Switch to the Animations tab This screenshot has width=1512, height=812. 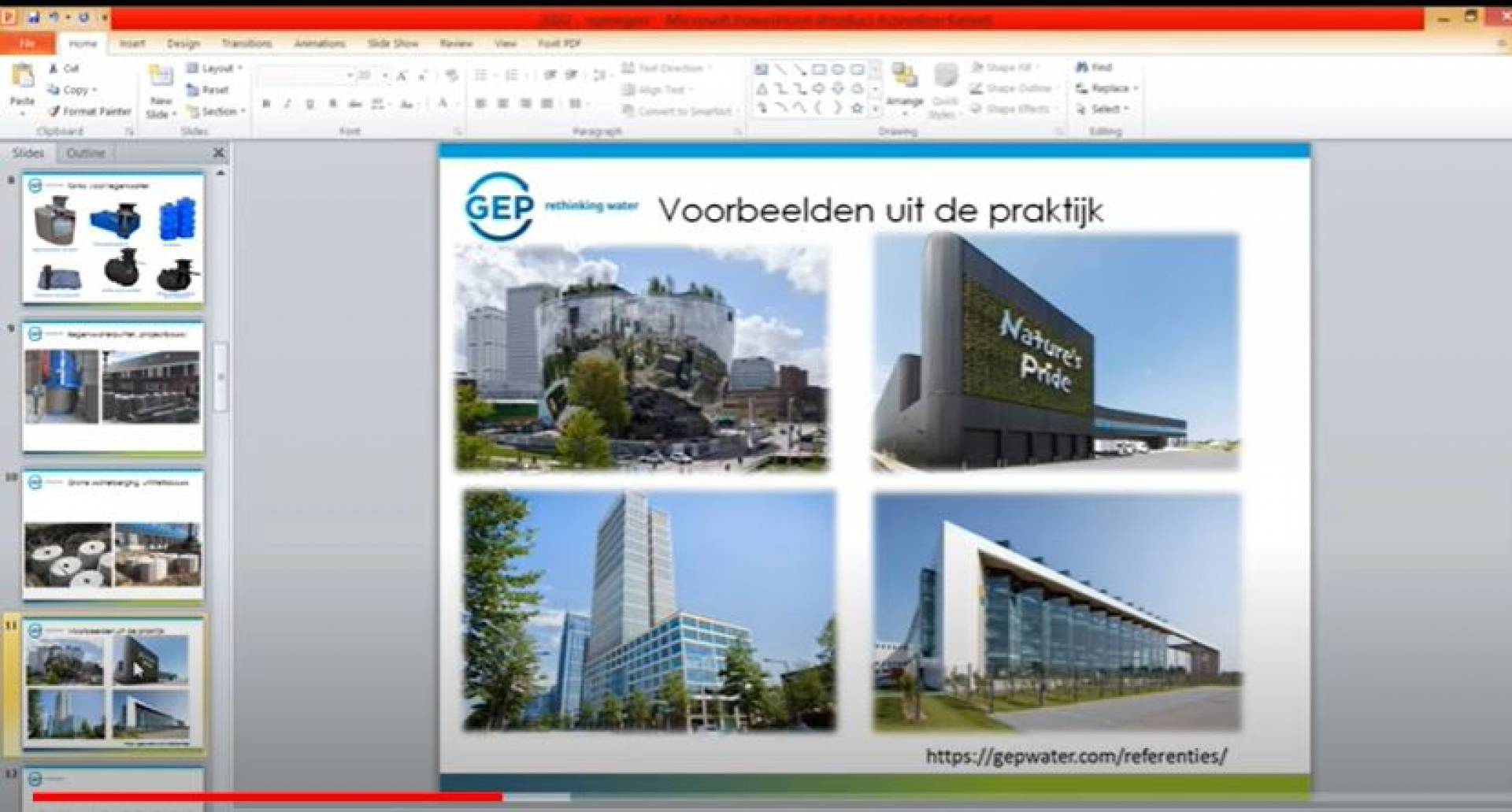click(320, 44)
